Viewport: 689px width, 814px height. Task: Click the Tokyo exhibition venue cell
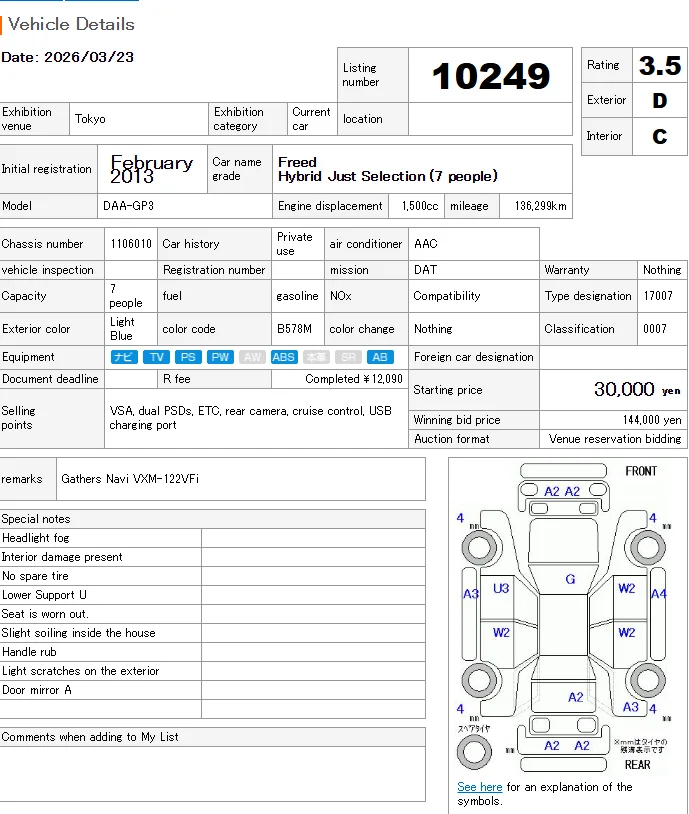139,119
